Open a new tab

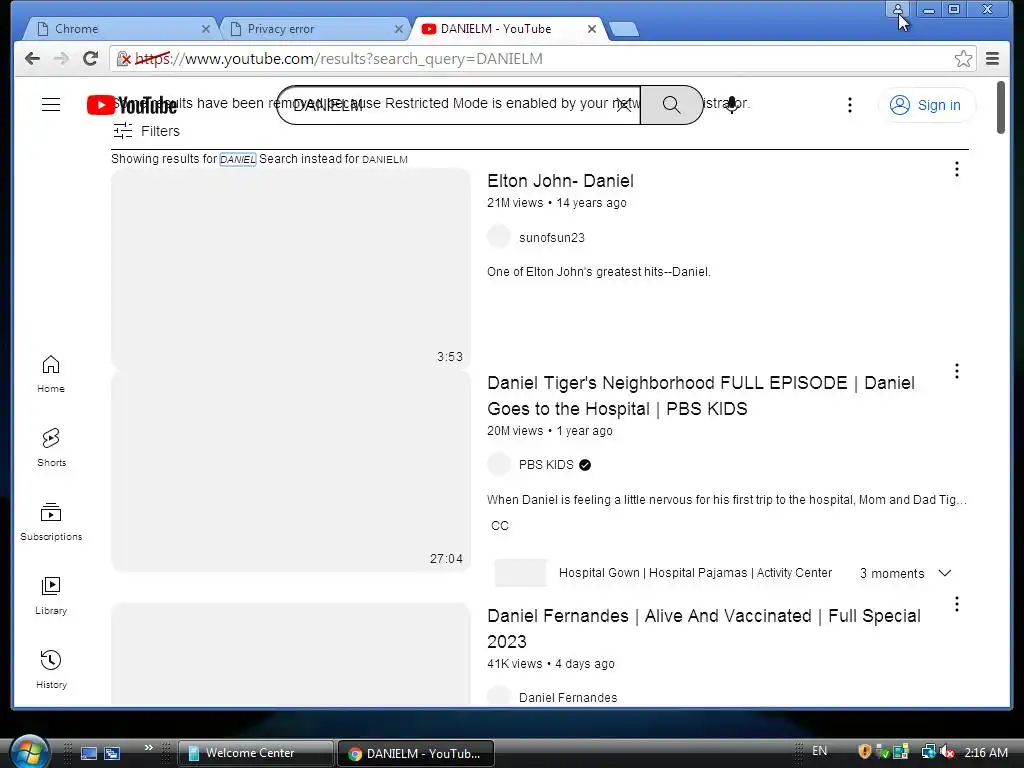[x=624, y=29]
